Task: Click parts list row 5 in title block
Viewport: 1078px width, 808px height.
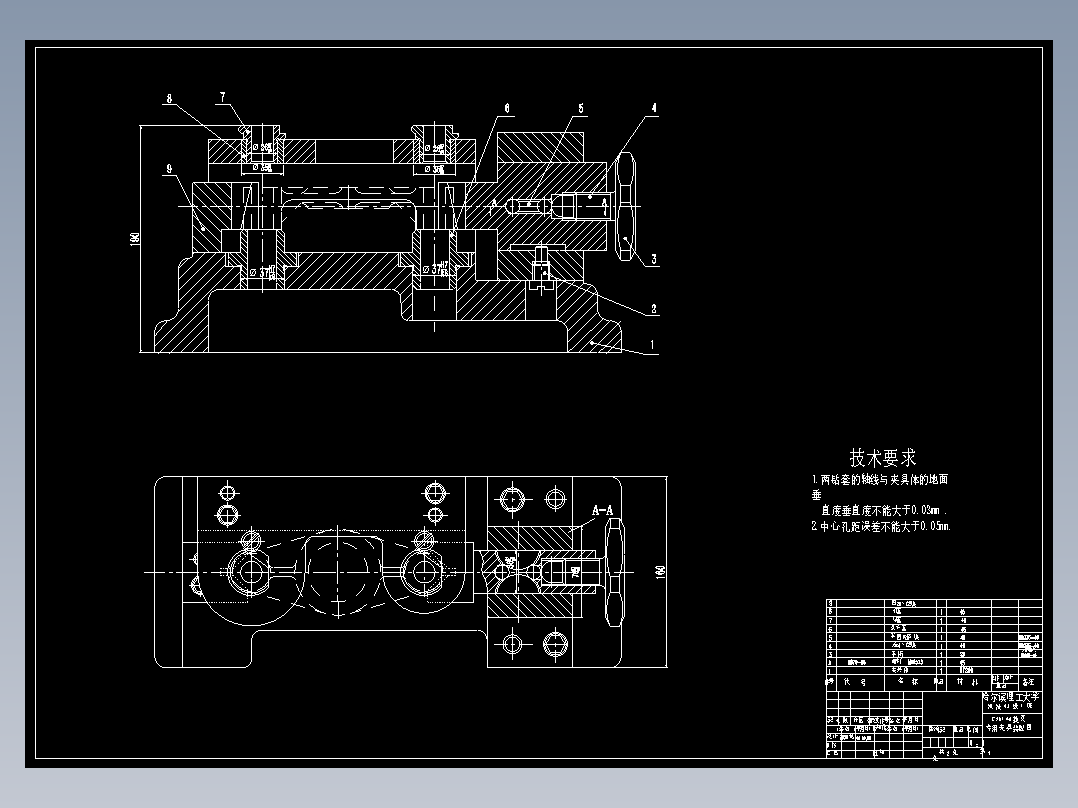Action: [x=900, y=636]
